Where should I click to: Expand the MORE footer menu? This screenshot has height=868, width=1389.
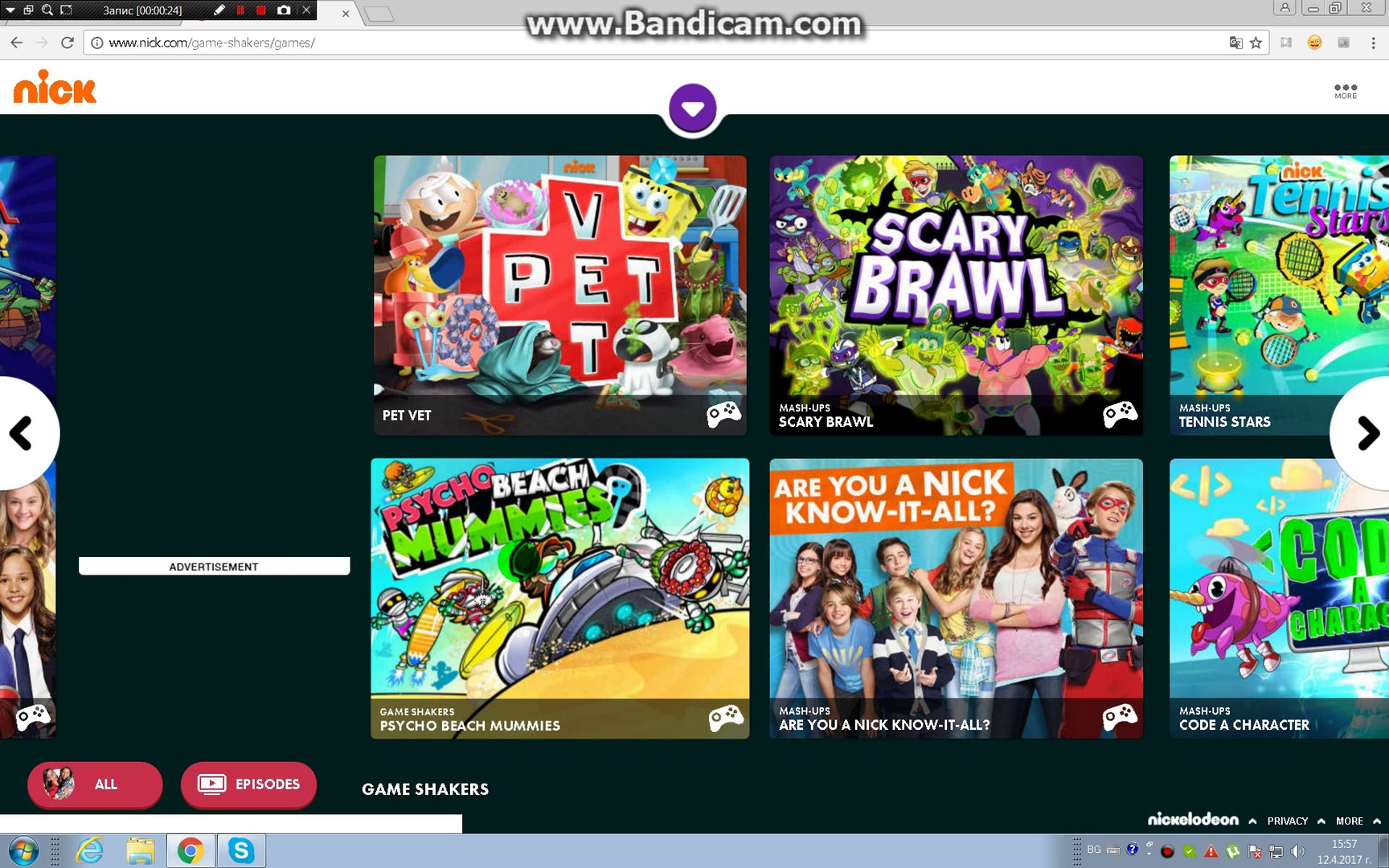click(x=1357, y=821)
